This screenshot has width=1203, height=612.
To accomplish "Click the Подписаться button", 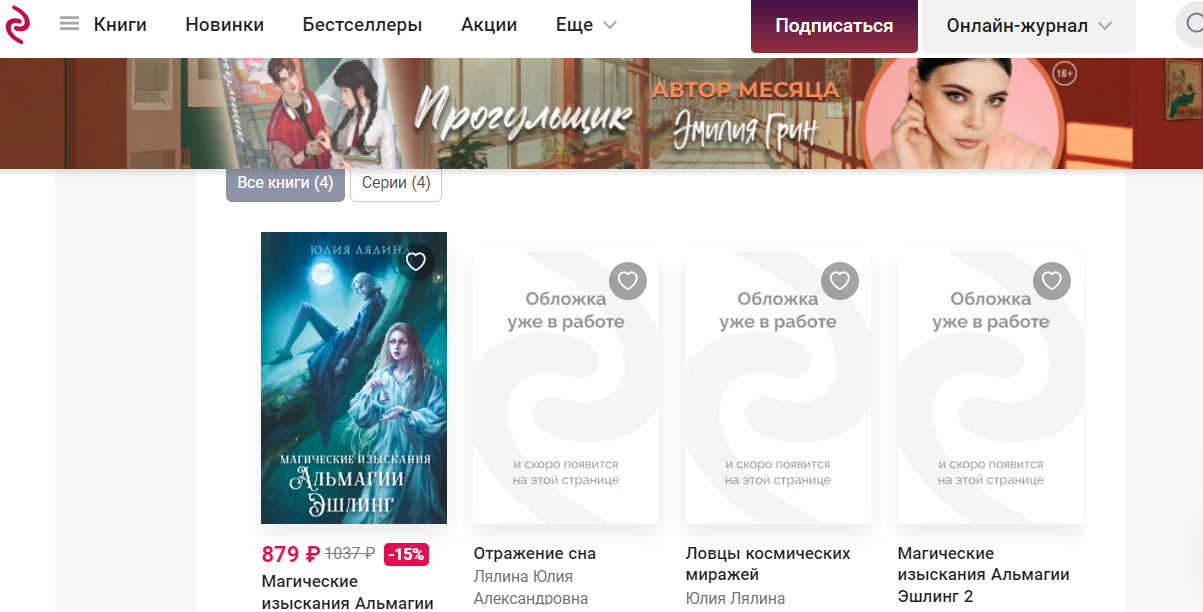I will click(x=834, y=26).
